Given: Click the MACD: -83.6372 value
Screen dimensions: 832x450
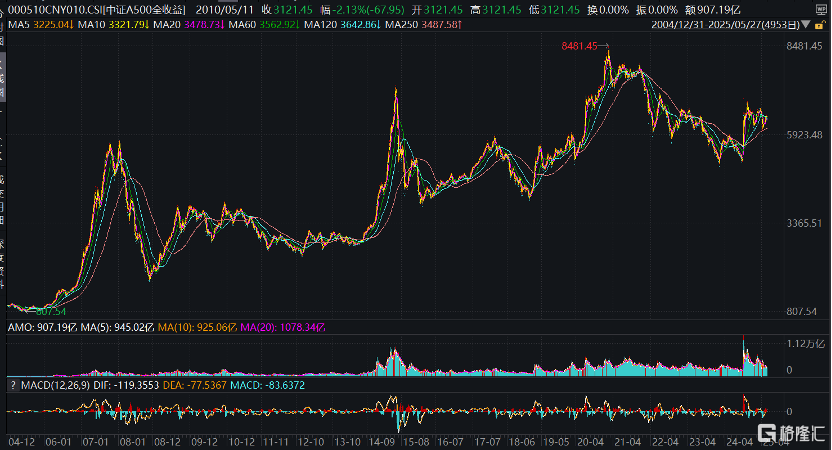Looking at the screenshot, I should coord(267,385).
